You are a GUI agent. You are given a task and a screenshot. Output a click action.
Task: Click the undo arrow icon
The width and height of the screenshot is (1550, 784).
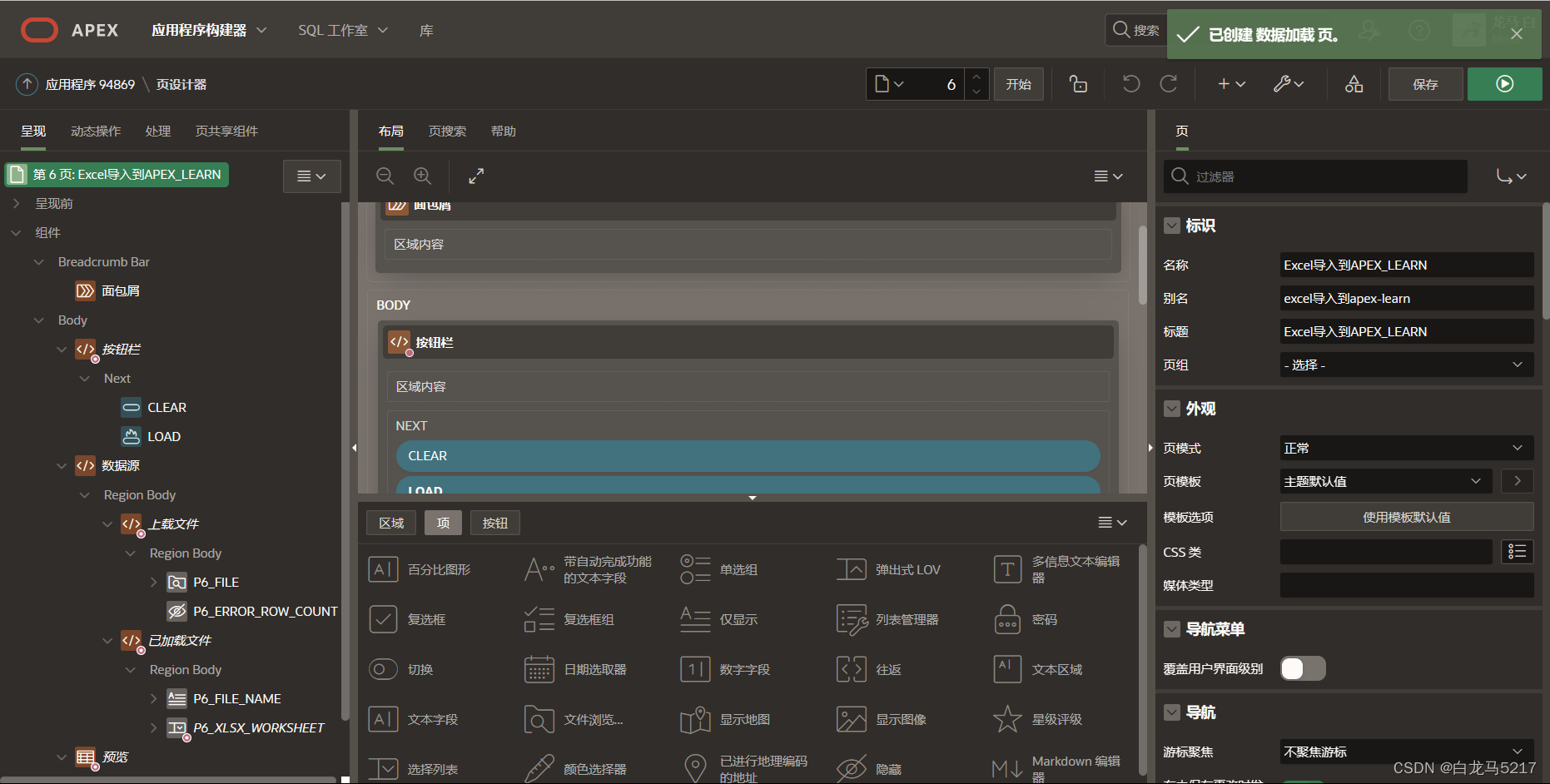[1130, 84]
